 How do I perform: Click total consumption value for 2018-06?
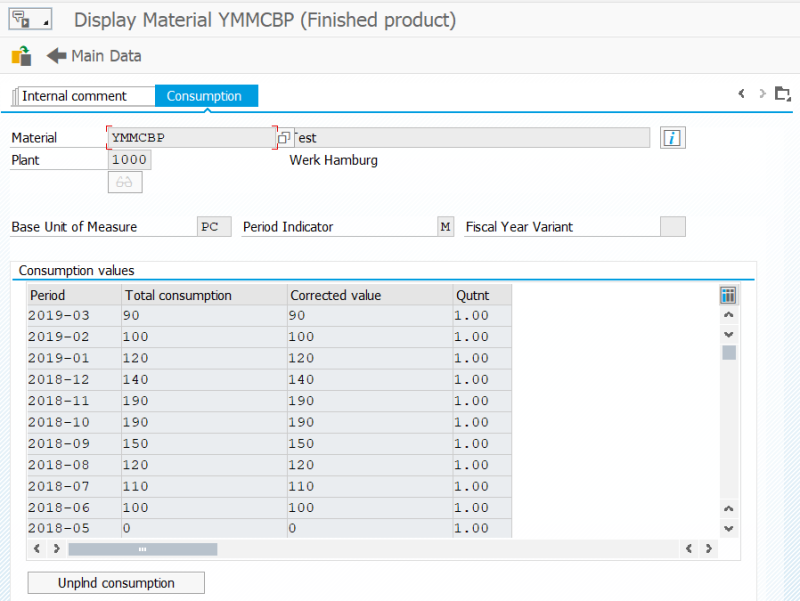click(x=205, y=508)
